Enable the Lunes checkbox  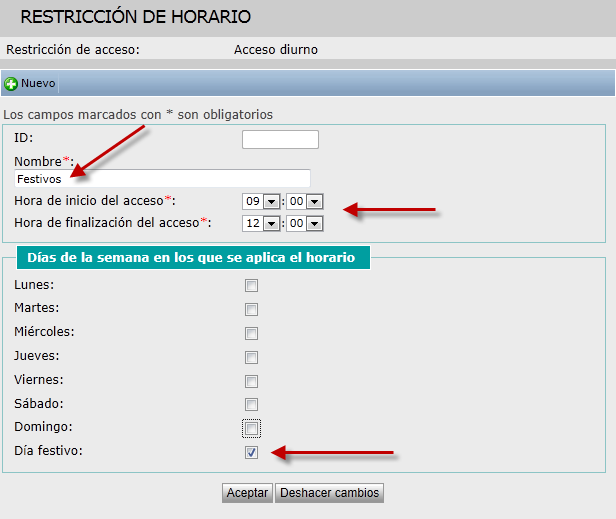pos(251,285)
